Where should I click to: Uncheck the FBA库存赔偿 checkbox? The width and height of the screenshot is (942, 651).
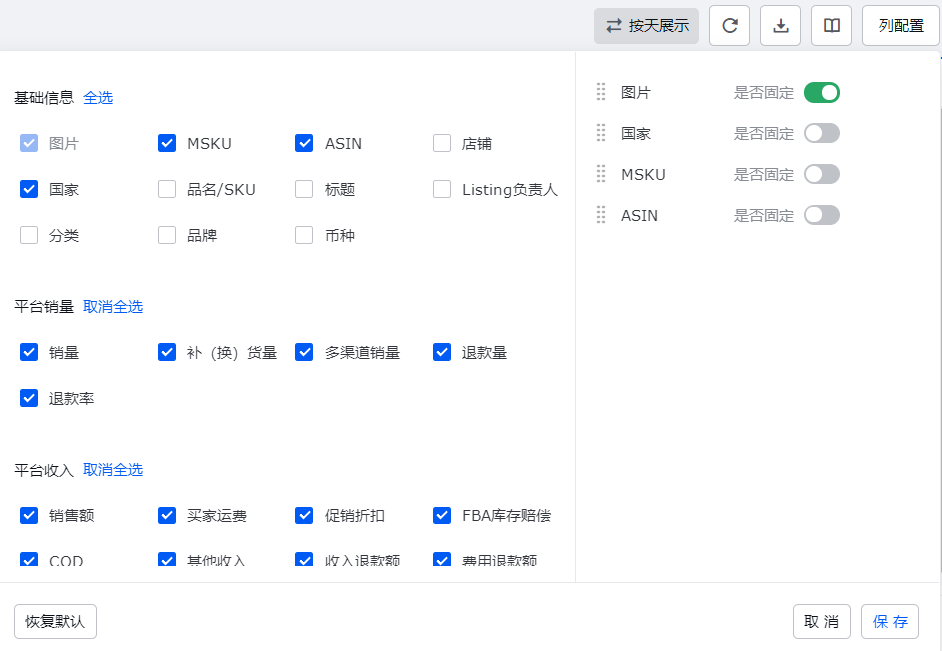(442, 515)
